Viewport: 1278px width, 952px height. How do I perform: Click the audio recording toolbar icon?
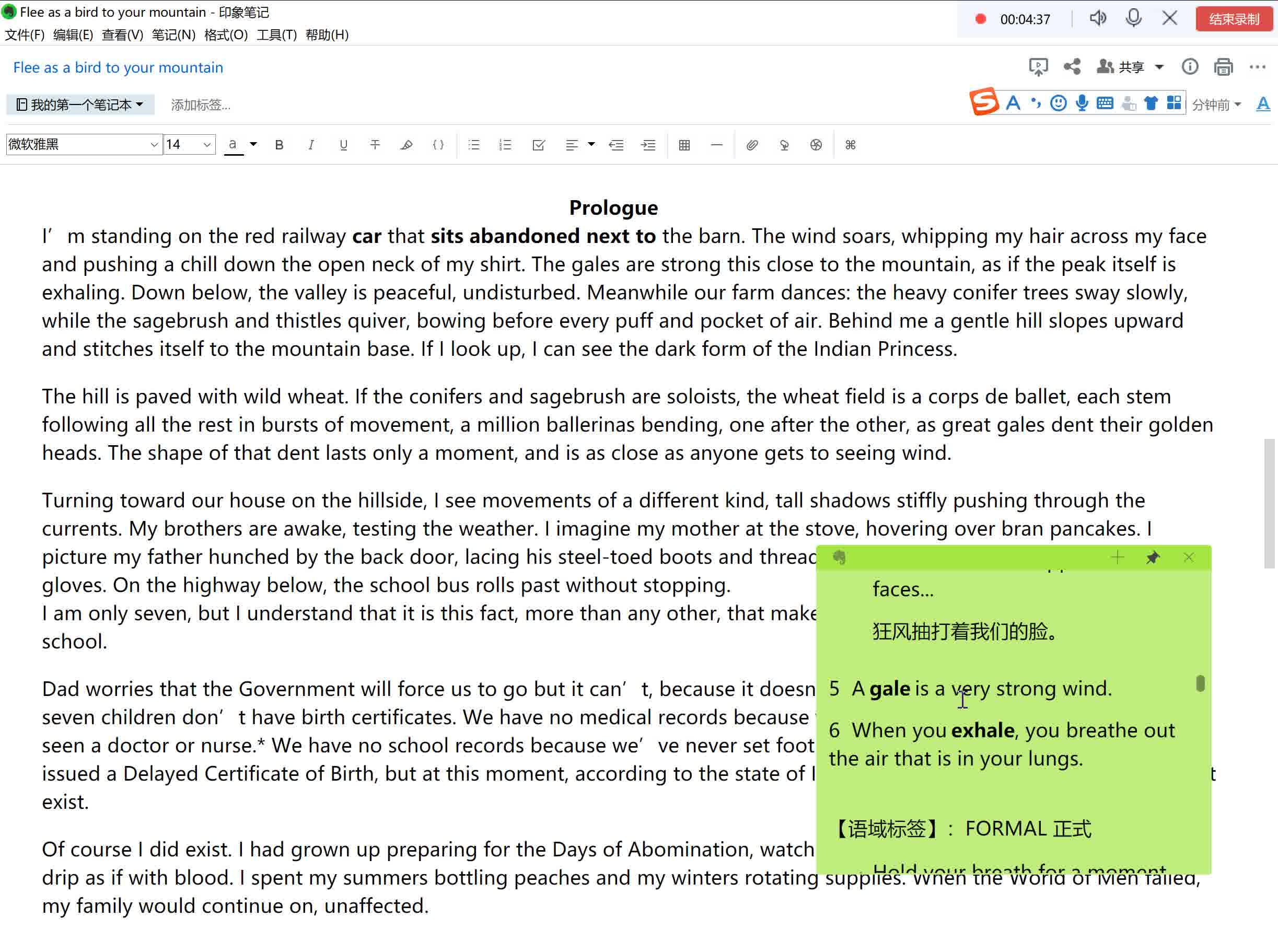pyautogui.click(x=784, y=145)
